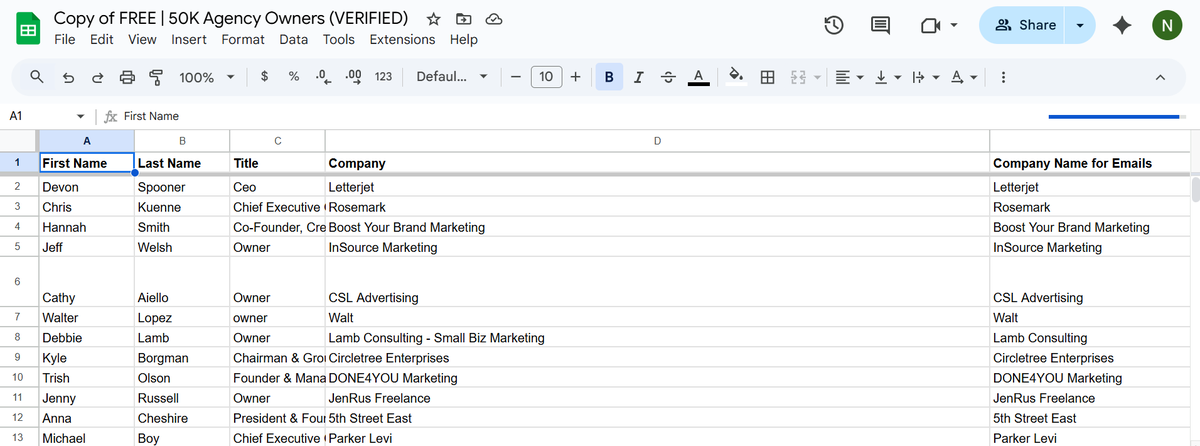The image size is (1200, 446).
Task: Increase font size with plus
Action: (575, 77)
